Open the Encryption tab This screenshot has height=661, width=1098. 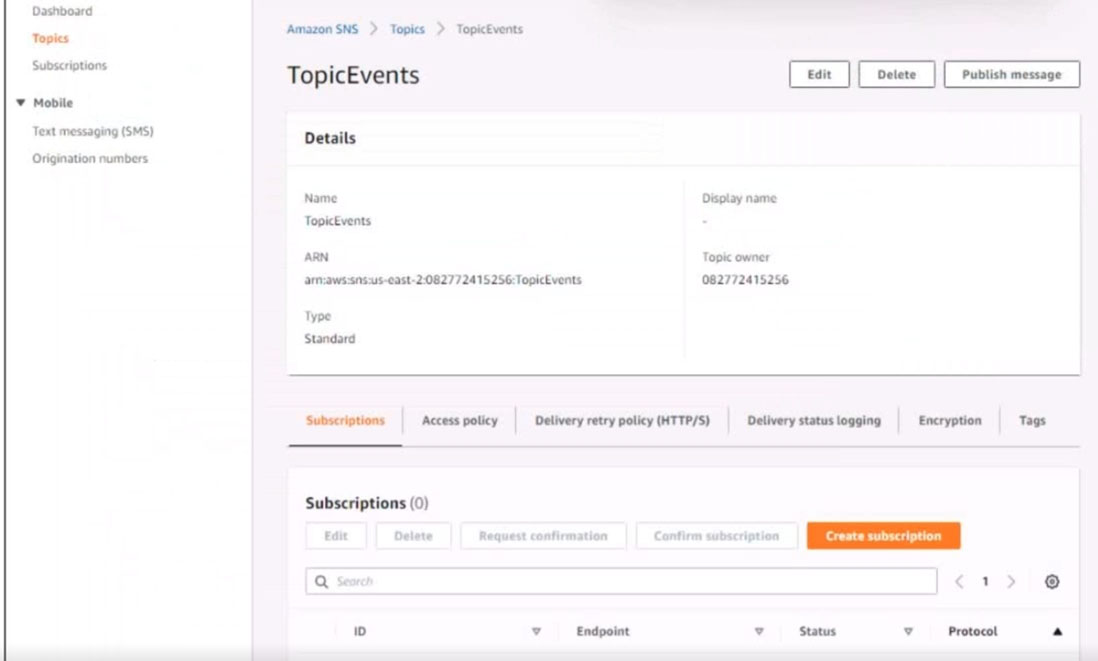[950, 420]
